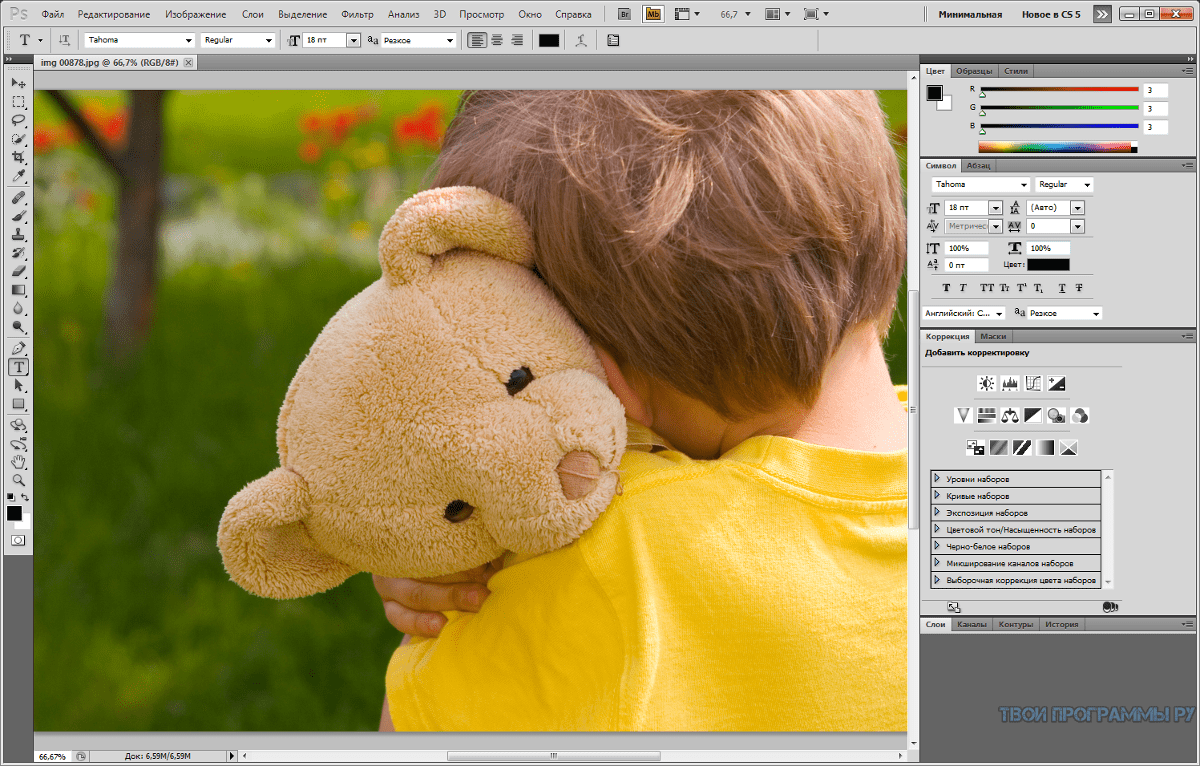
Task: Add a Levels adjustment via histogram icon
Action: click(1010, 383)
